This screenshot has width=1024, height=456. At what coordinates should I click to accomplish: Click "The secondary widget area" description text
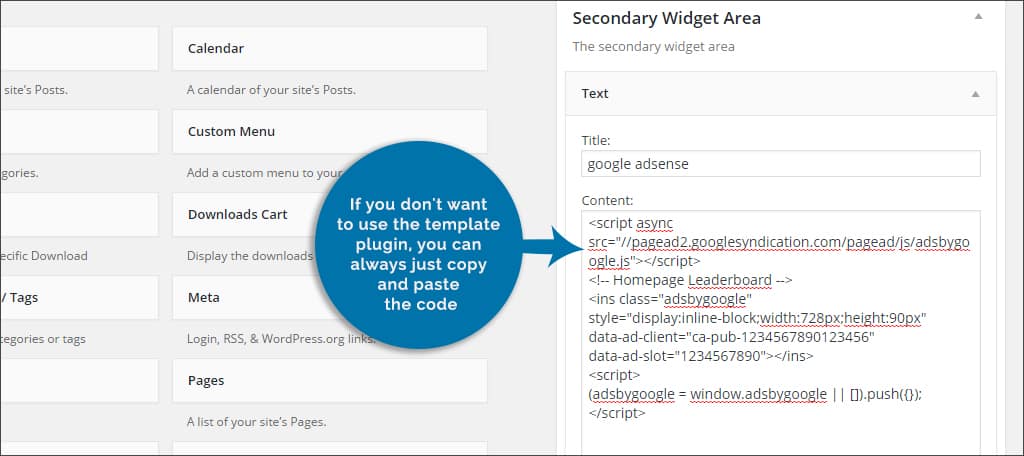tap(653, 46)
